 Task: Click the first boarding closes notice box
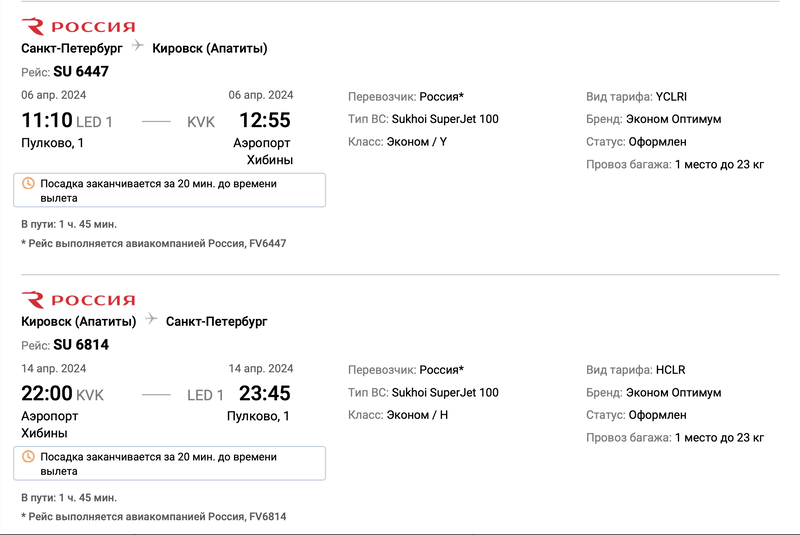169,190
